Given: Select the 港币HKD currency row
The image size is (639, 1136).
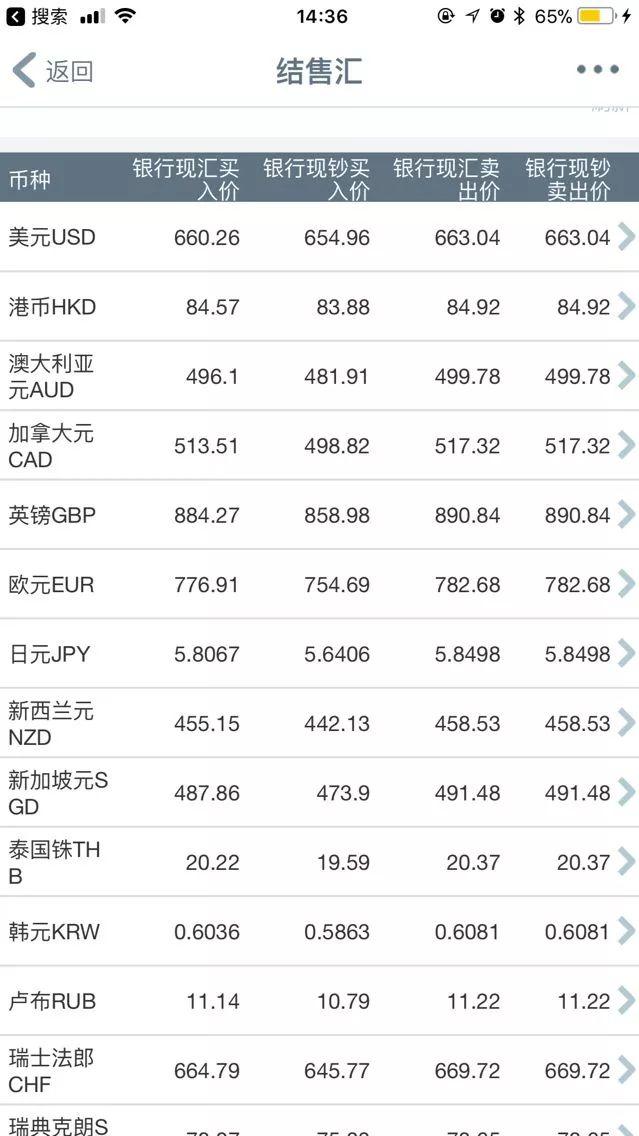Looking at the screenshot, I should point(320,307).
